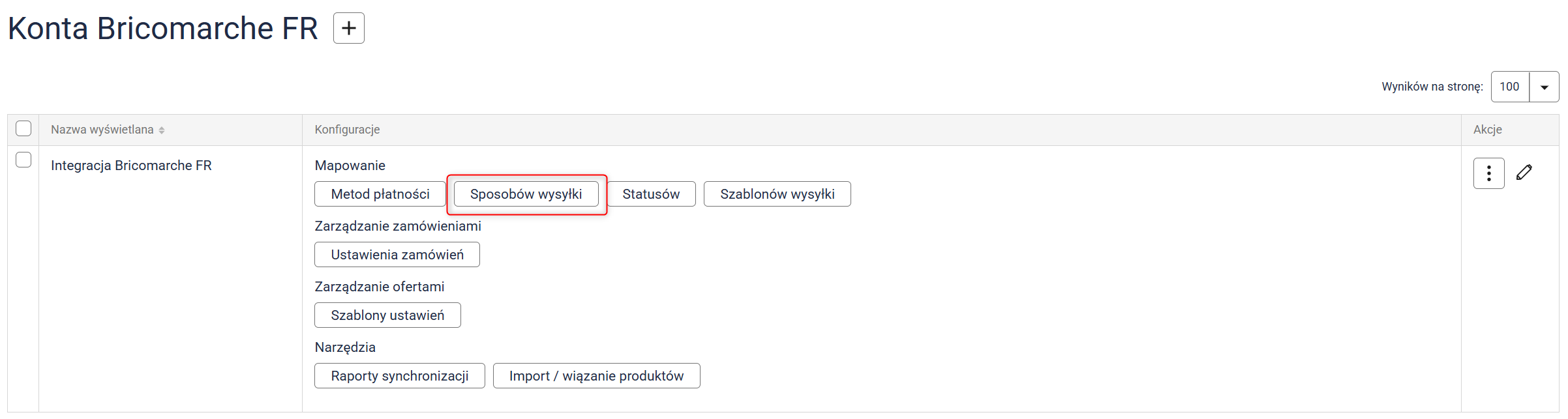This screenshot has height=419, width=1568.
Task: Expand the results per page dropdown arrow
Action: [x=1544, y=87]
